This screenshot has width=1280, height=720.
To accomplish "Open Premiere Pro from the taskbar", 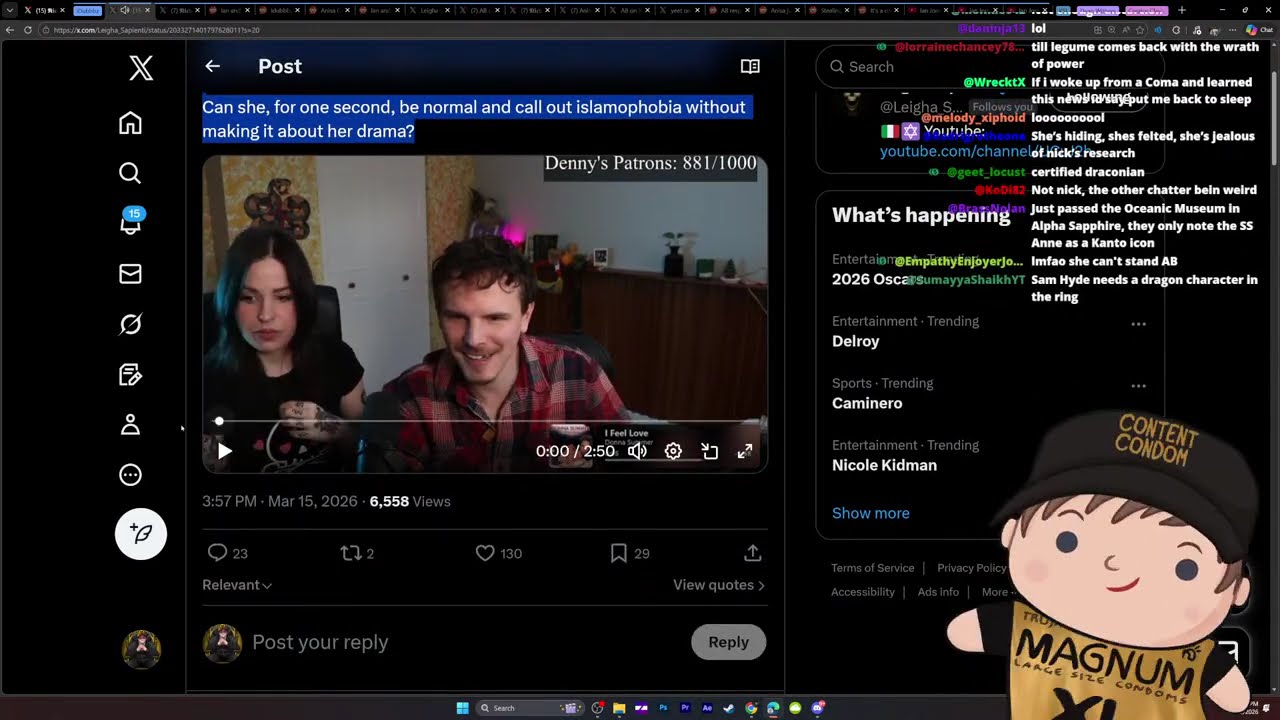I will point(685,708).
